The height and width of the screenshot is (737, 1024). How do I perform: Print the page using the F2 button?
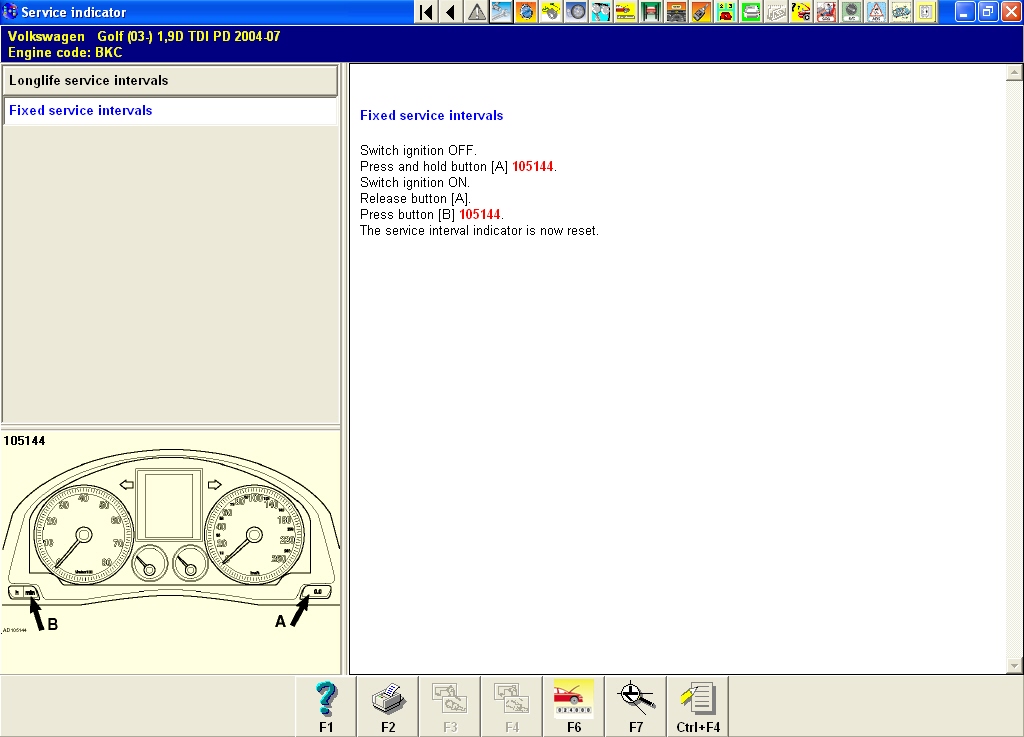[x=388, y=706]
